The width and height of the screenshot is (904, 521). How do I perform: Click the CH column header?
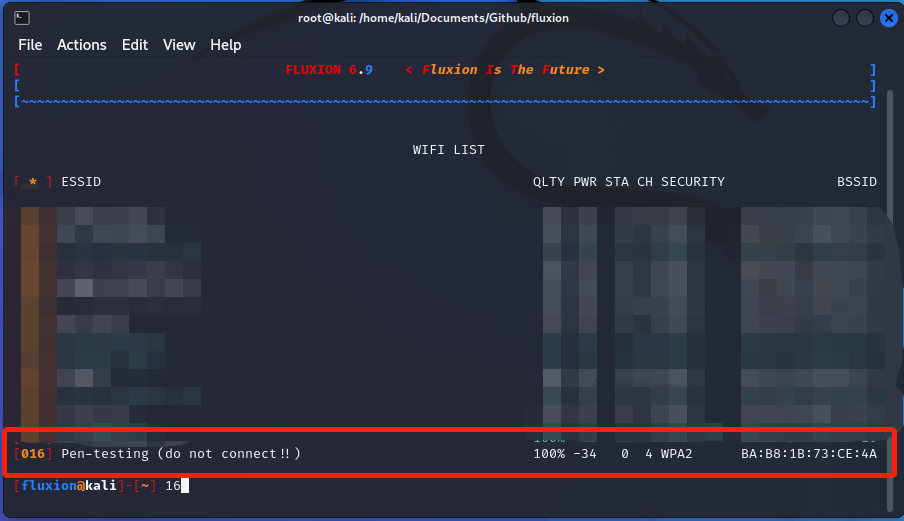pos(645,182)
